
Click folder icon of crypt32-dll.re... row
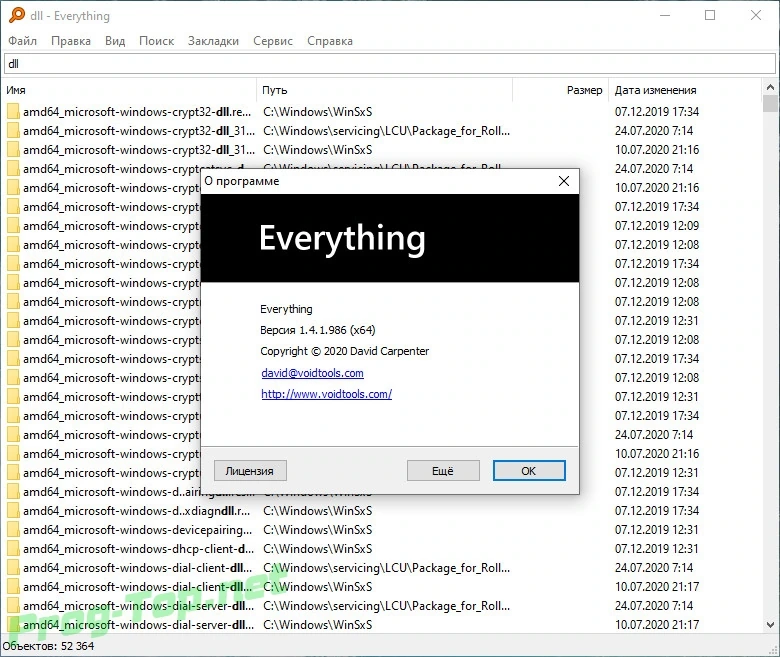(x=13, y=111)
